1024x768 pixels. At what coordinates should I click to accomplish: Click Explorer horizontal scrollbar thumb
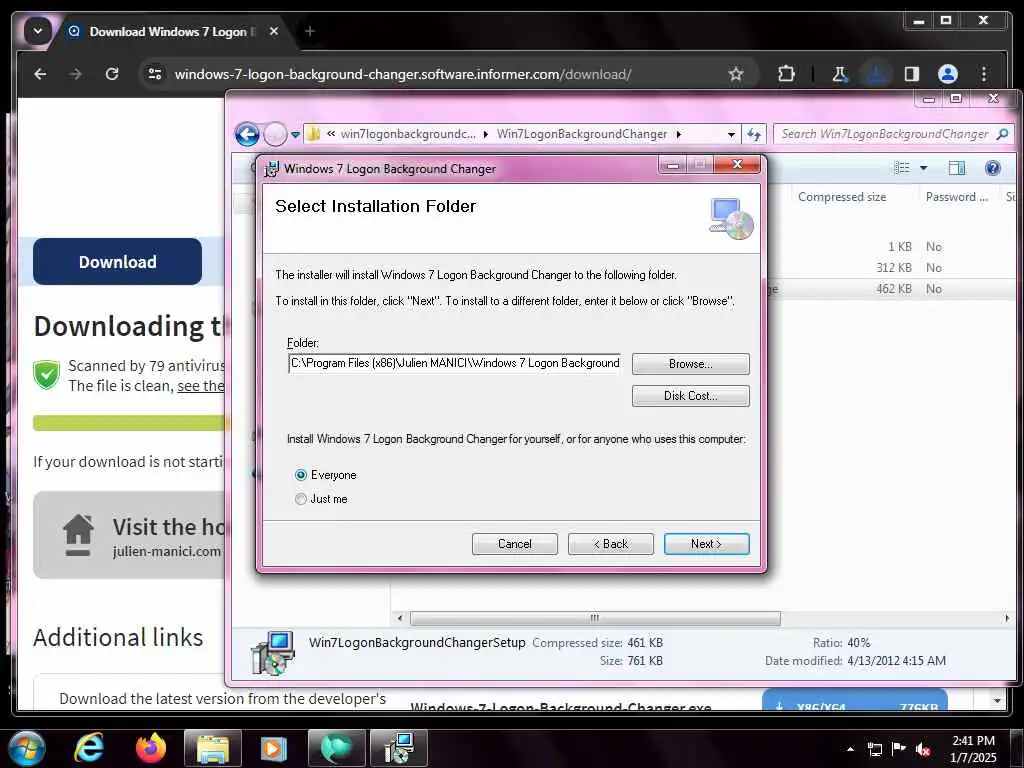(x=594, y=618)
